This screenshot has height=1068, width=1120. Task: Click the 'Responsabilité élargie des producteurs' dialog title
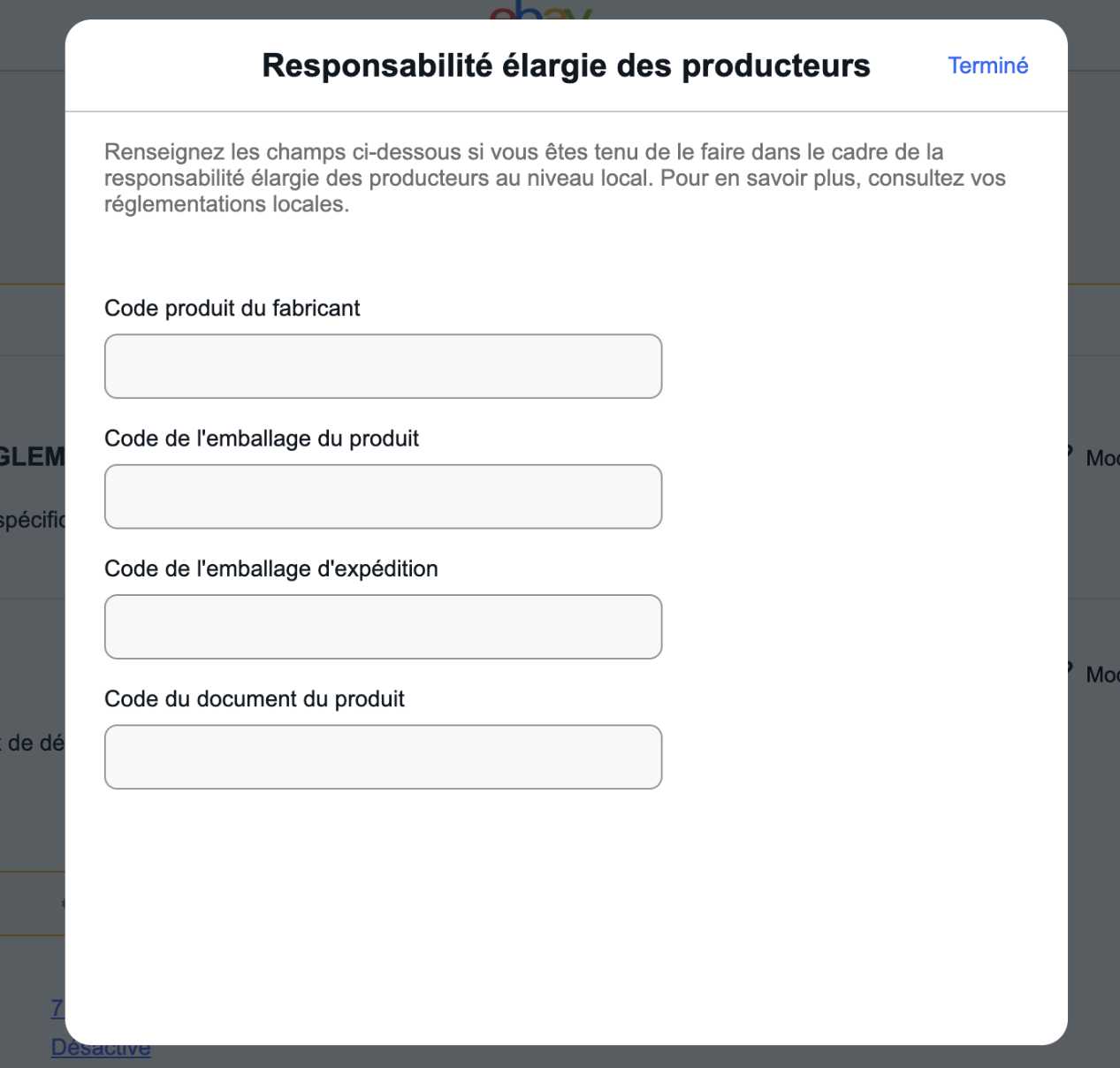tap(566, 65)
